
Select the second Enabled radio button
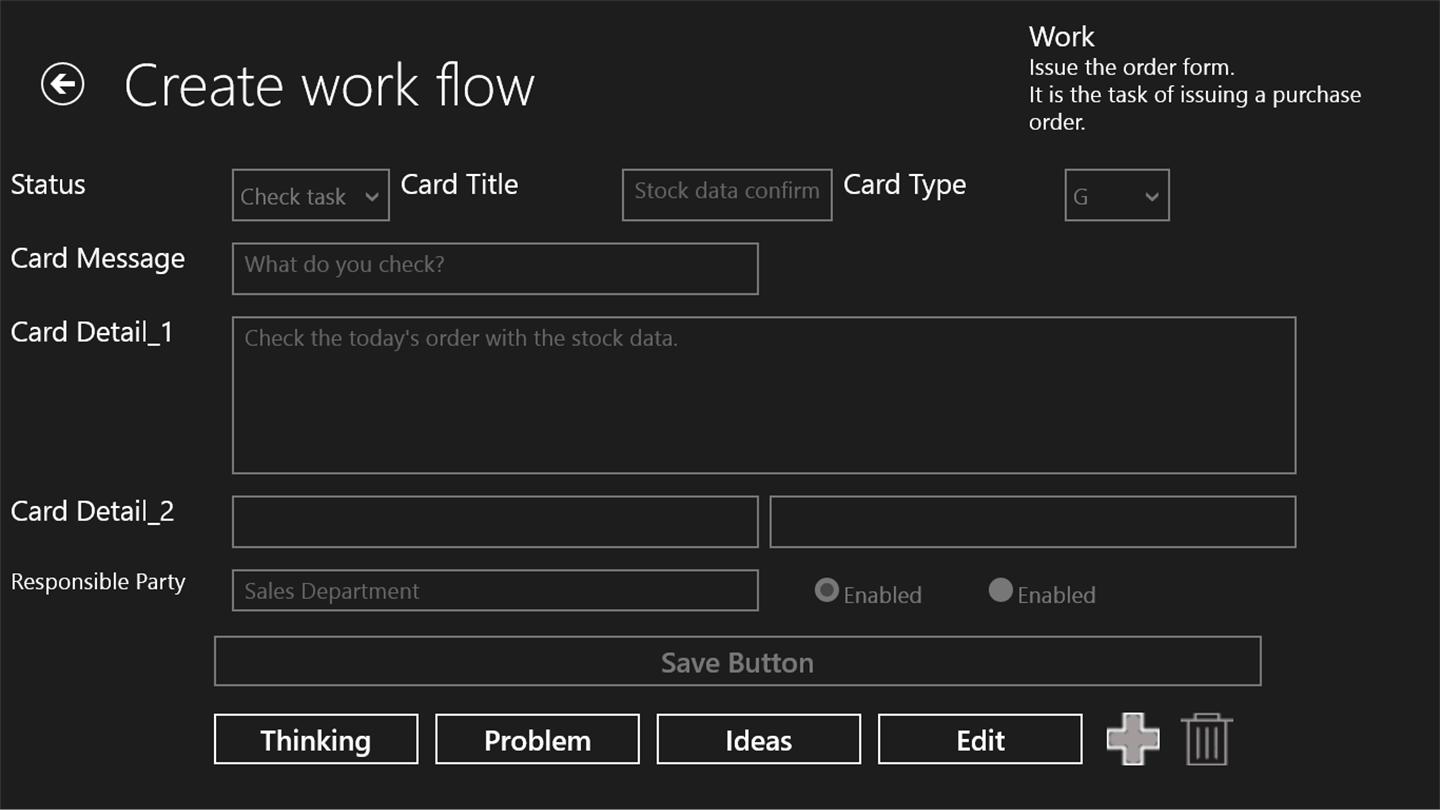click(1000, 590)
